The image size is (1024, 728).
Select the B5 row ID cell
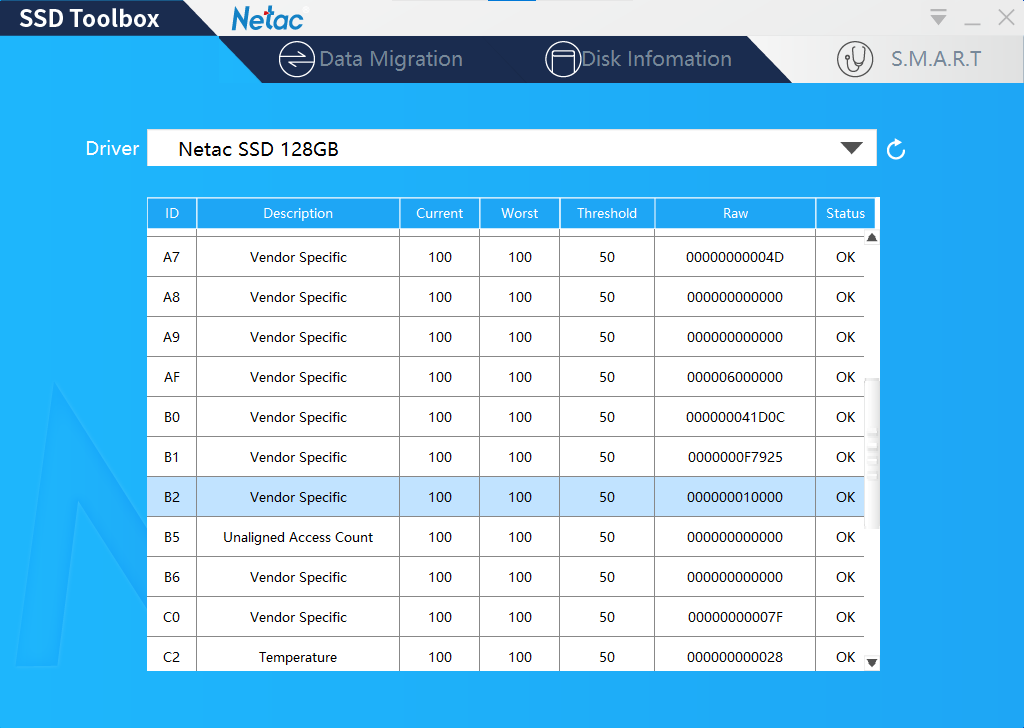[172, 537]
